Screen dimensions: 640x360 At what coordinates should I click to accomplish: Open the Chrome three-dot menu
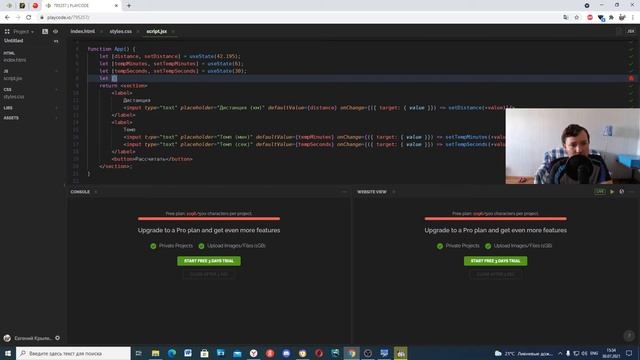click(x=633, y=18)
